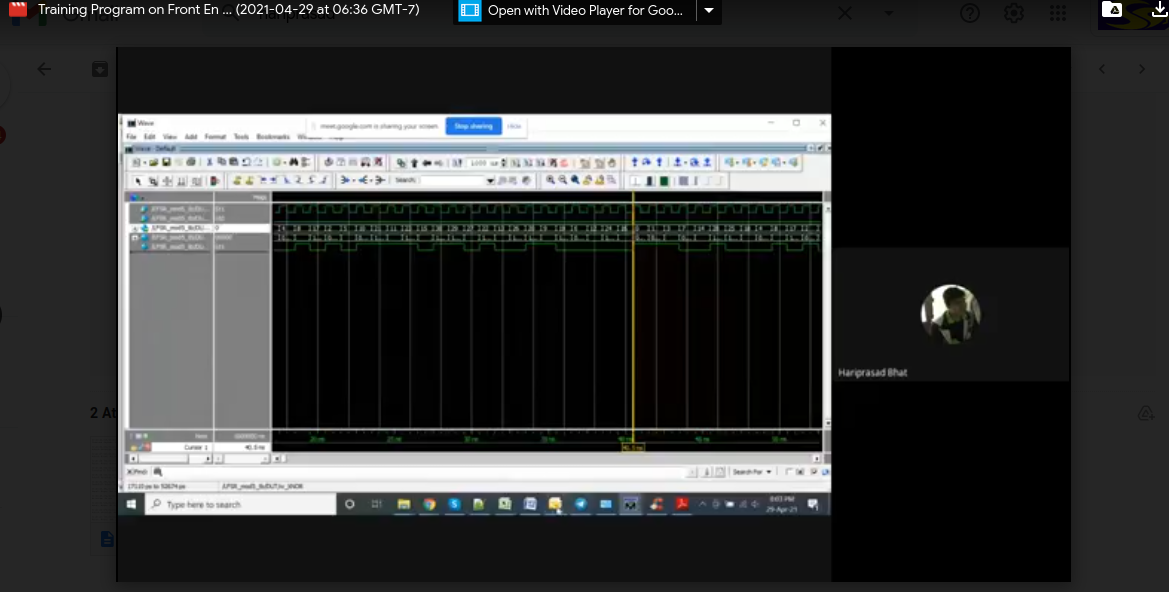Expand the Search field dropdown in Wave toolbar

(x=490, y=181)
